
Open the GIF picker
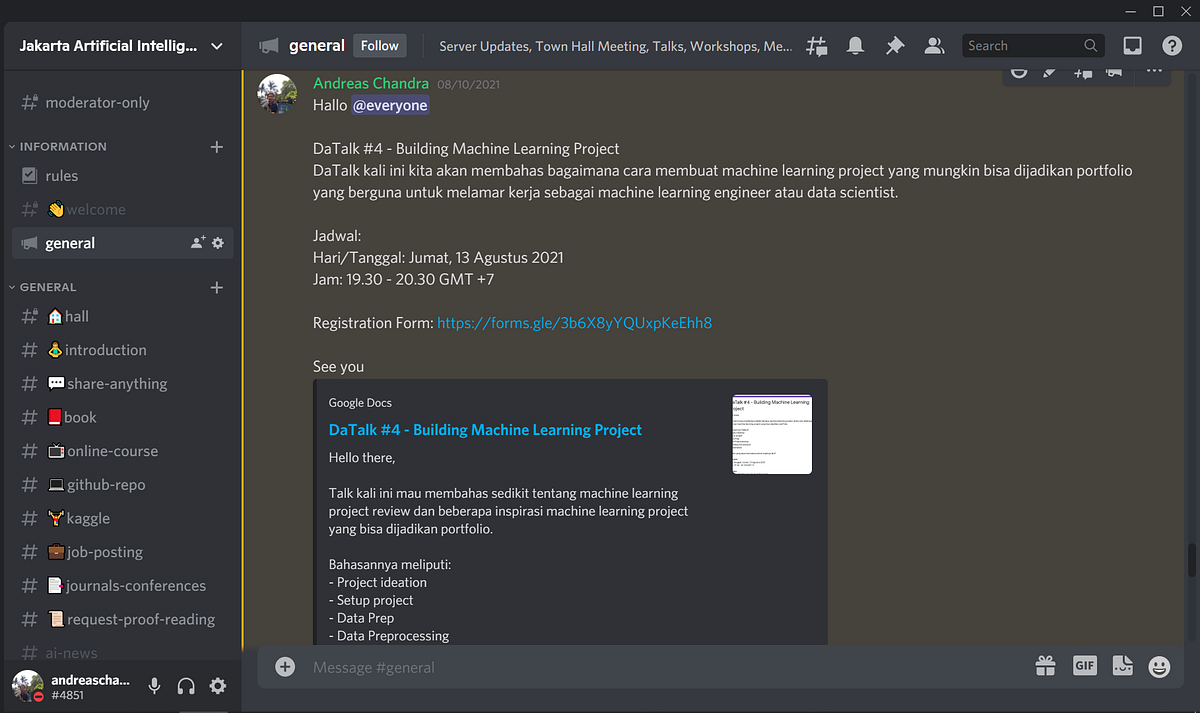(1084, 666)
